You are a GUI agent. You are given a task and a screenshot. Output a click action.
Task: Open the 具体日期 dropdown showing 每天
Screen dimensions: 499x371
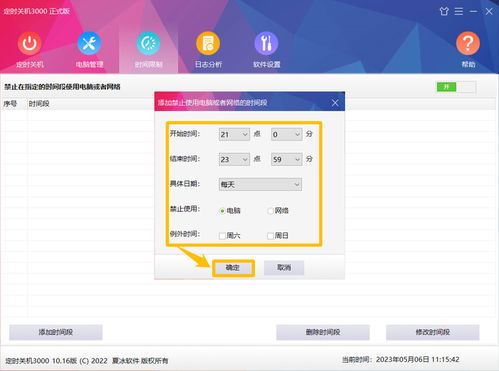(x=260, y=184)
